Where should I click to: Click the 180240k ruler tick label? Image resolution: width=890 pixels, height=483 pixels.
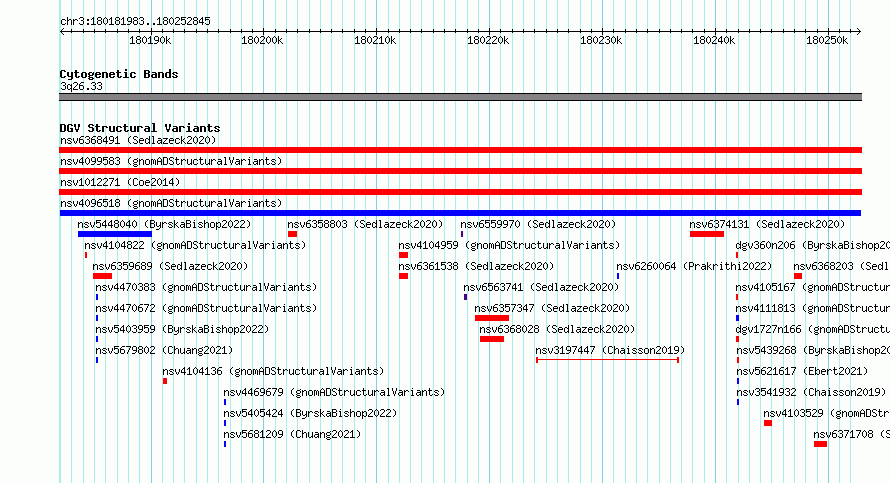click(x=714, y=40)
